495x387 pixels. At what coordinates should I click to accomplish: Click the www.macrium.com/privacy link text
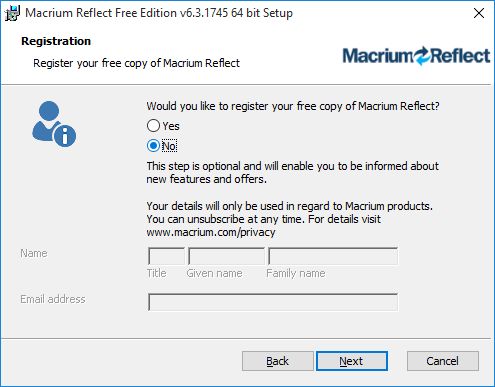(211, 232)
